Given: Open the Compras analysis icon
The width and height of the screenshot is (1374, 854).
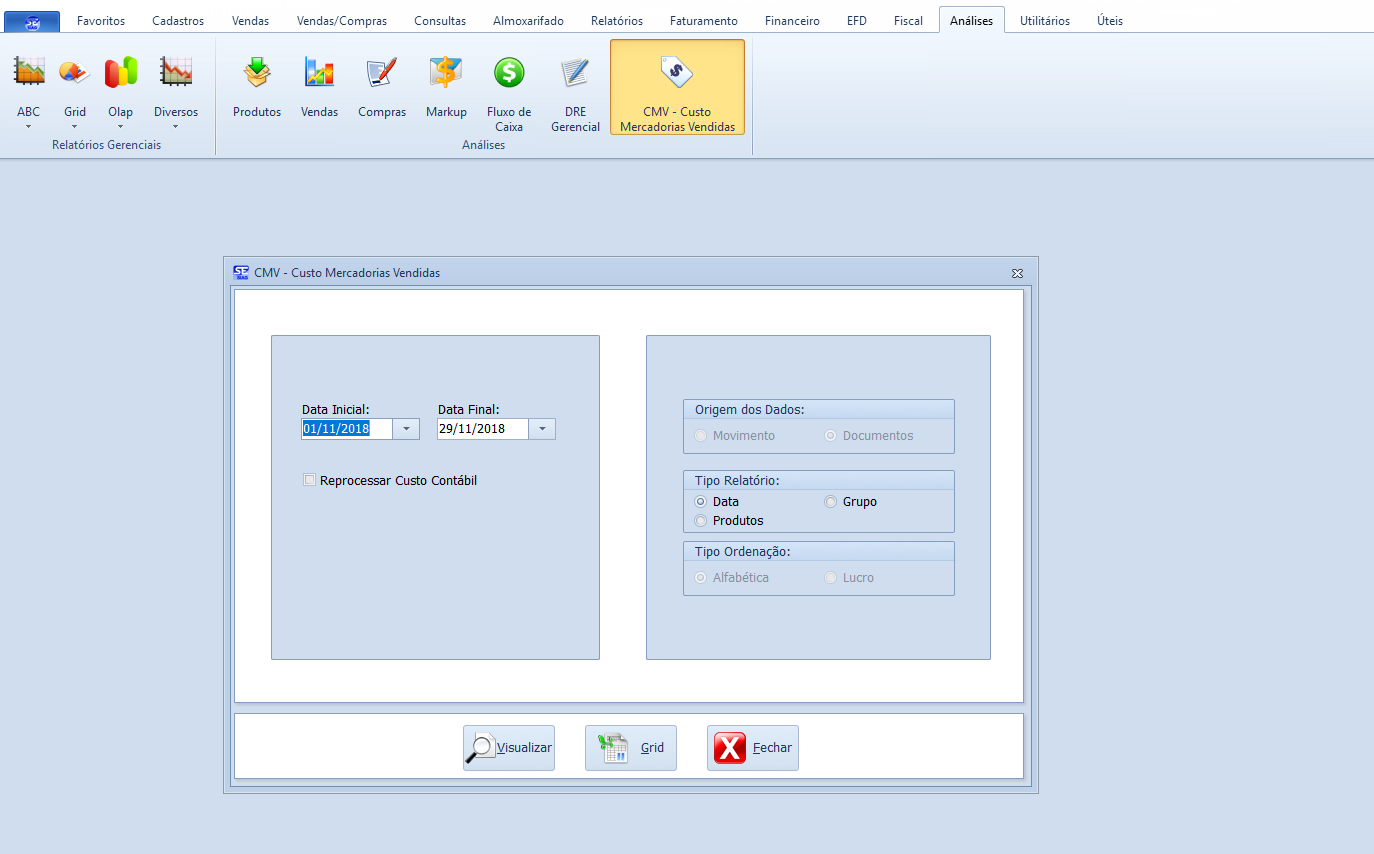Looking at the screenshot, I should tap(382, 74).
